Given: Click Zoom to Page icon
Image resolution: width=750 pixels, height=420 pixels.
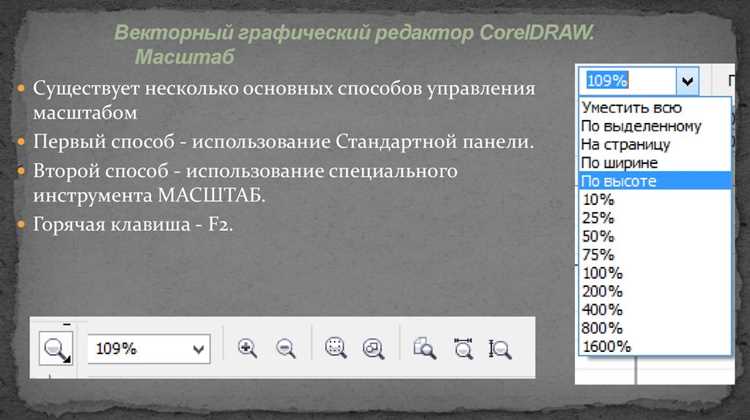Looking at the screenshot, I should click(x=424, y=348).
